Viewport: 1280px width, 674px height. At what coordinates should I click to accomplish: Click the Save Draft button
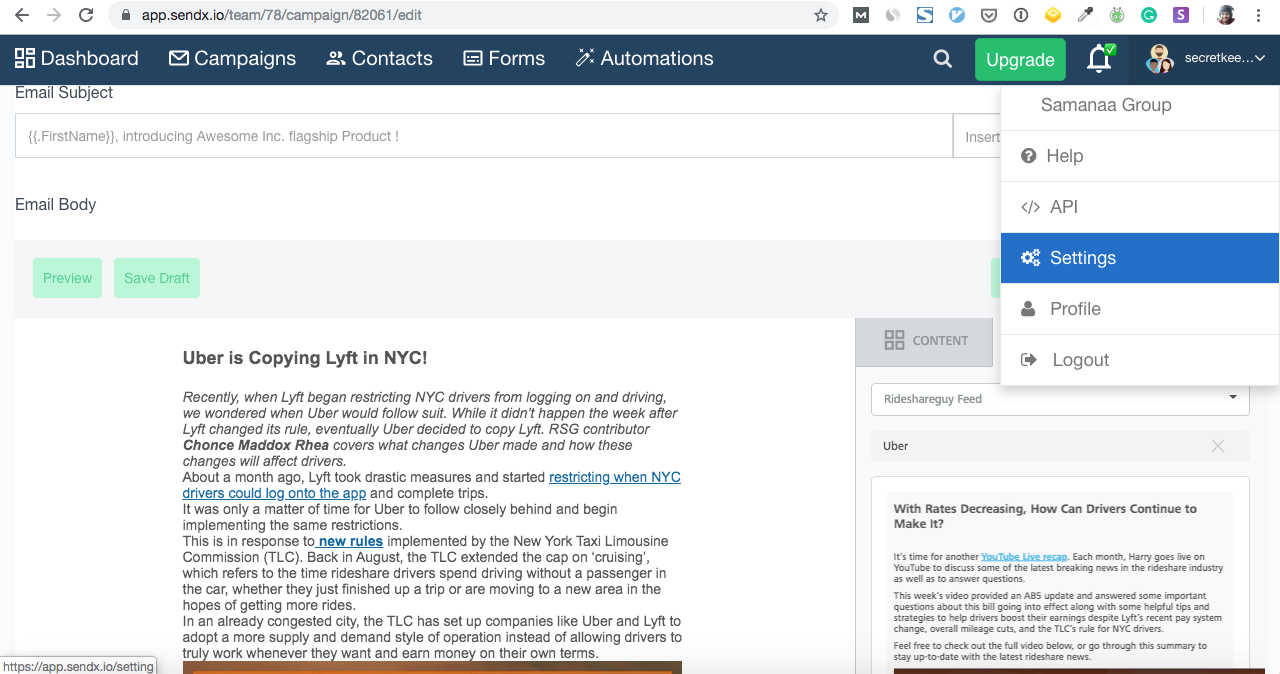157,278
